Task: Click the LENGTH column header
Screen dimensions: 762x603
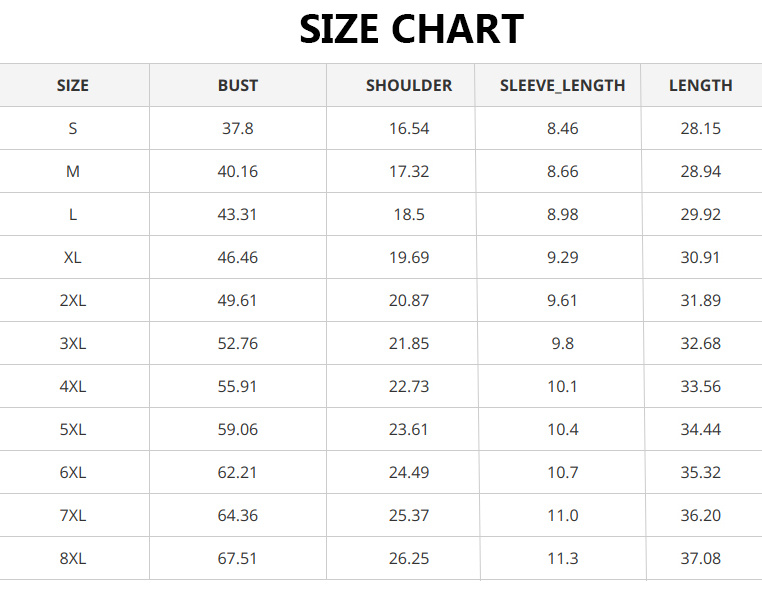Action: tap(700, 86)
